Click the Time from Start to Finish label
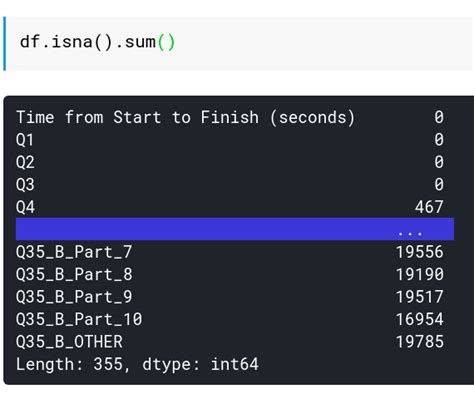Image resolution: width=474 pixels, height=394 pixels. (185, 118)
